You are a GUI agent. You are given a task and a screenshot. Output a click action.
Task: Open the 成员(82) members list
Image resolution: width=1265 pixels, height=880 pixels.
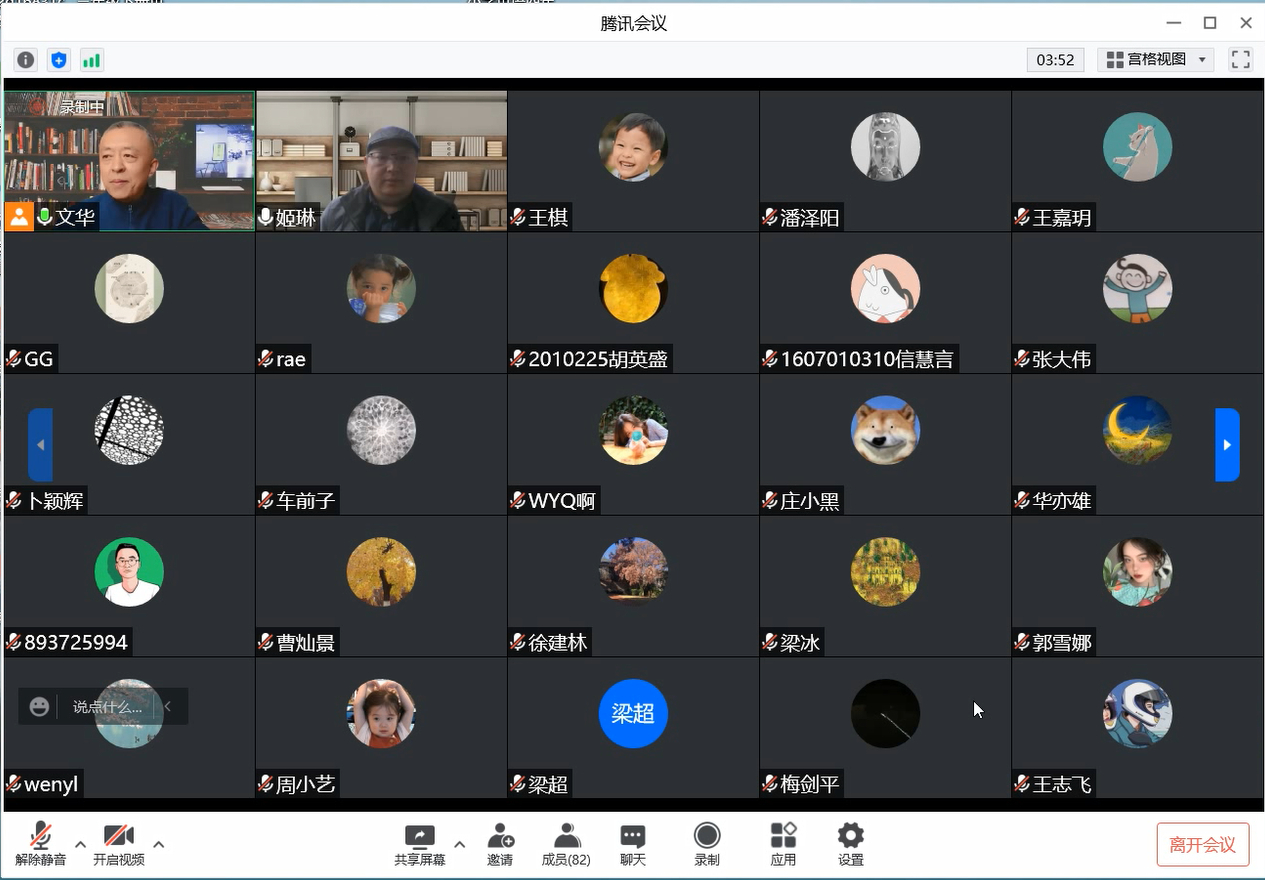coord(566,844)
